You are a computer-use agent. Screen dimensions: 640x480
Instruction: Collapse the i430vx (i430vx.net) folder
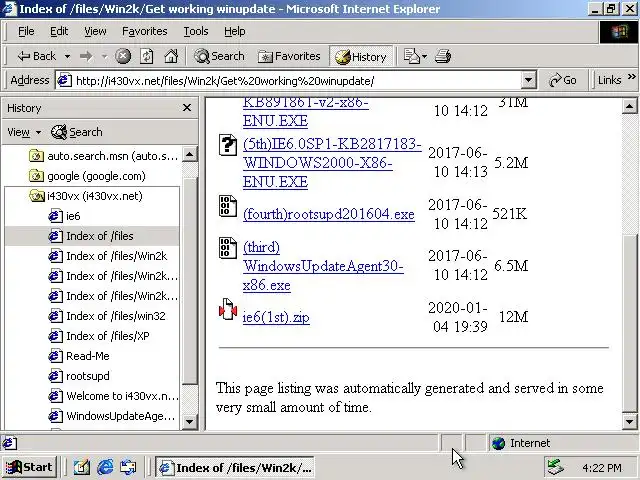pos(86,196)
